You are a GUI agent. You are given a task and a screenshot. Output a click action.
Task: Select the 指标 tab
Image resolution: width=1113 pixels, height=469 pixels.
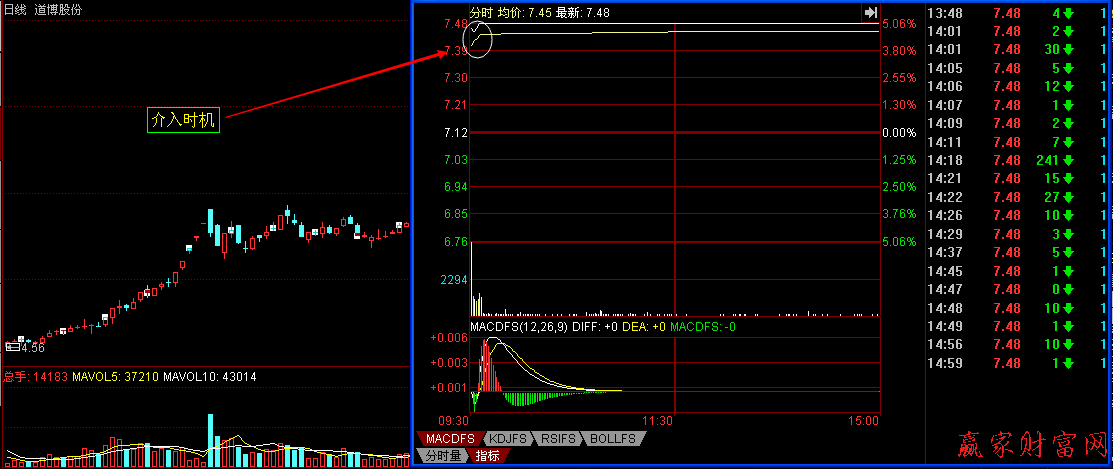488,456
